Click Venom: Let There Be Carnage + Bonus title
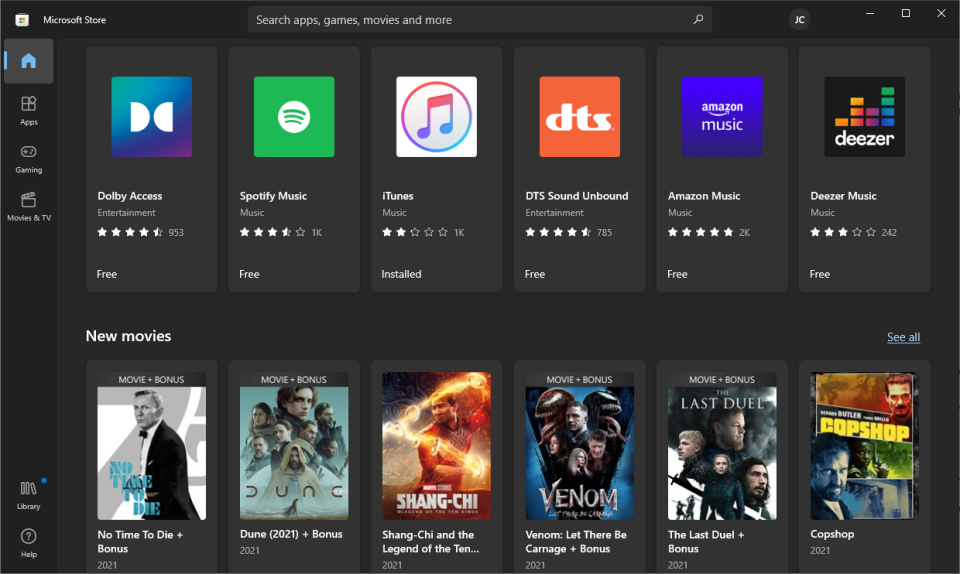 576,542
